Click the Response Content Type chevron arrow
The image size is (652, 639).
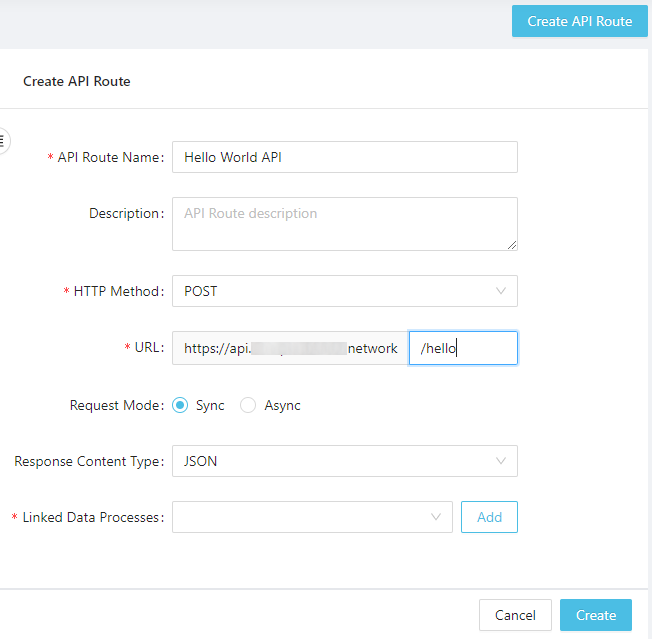tap(500, 461)
